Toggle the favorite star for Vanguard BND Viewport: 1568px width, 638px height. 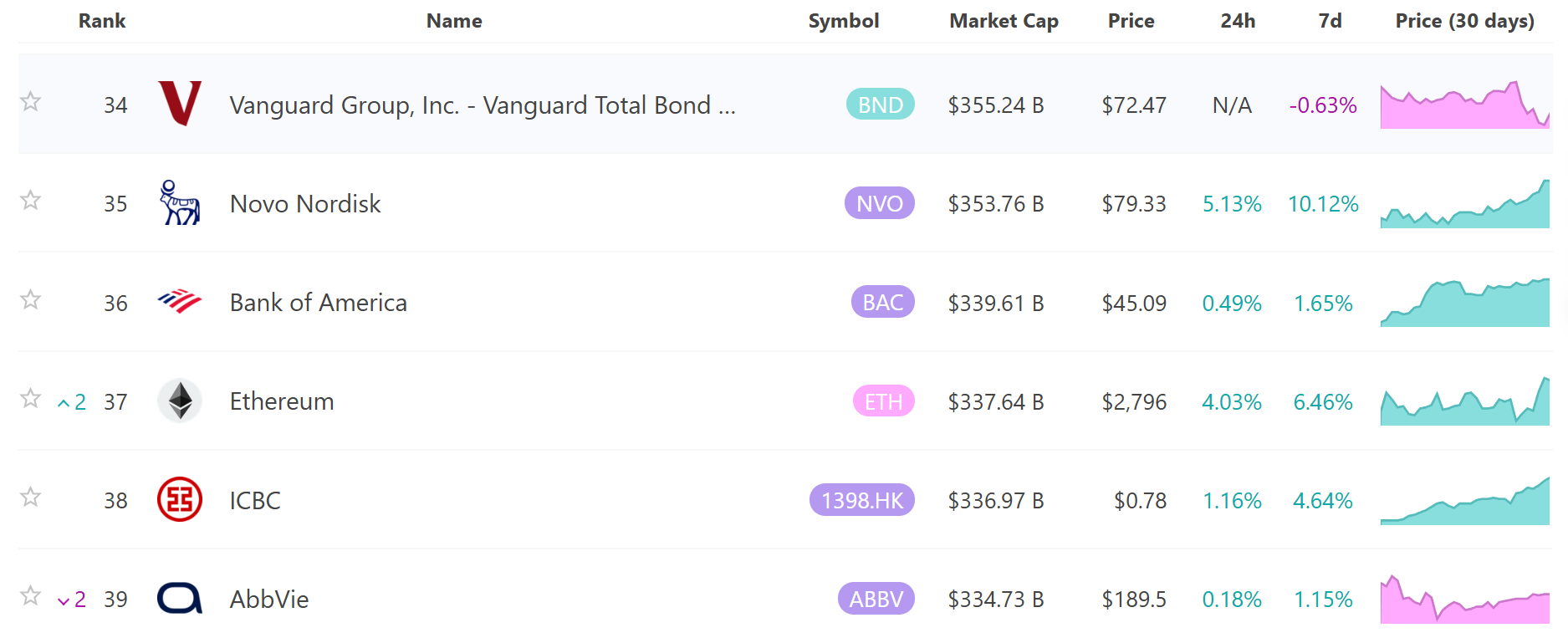pyautogui.click(x=31, y=101)
